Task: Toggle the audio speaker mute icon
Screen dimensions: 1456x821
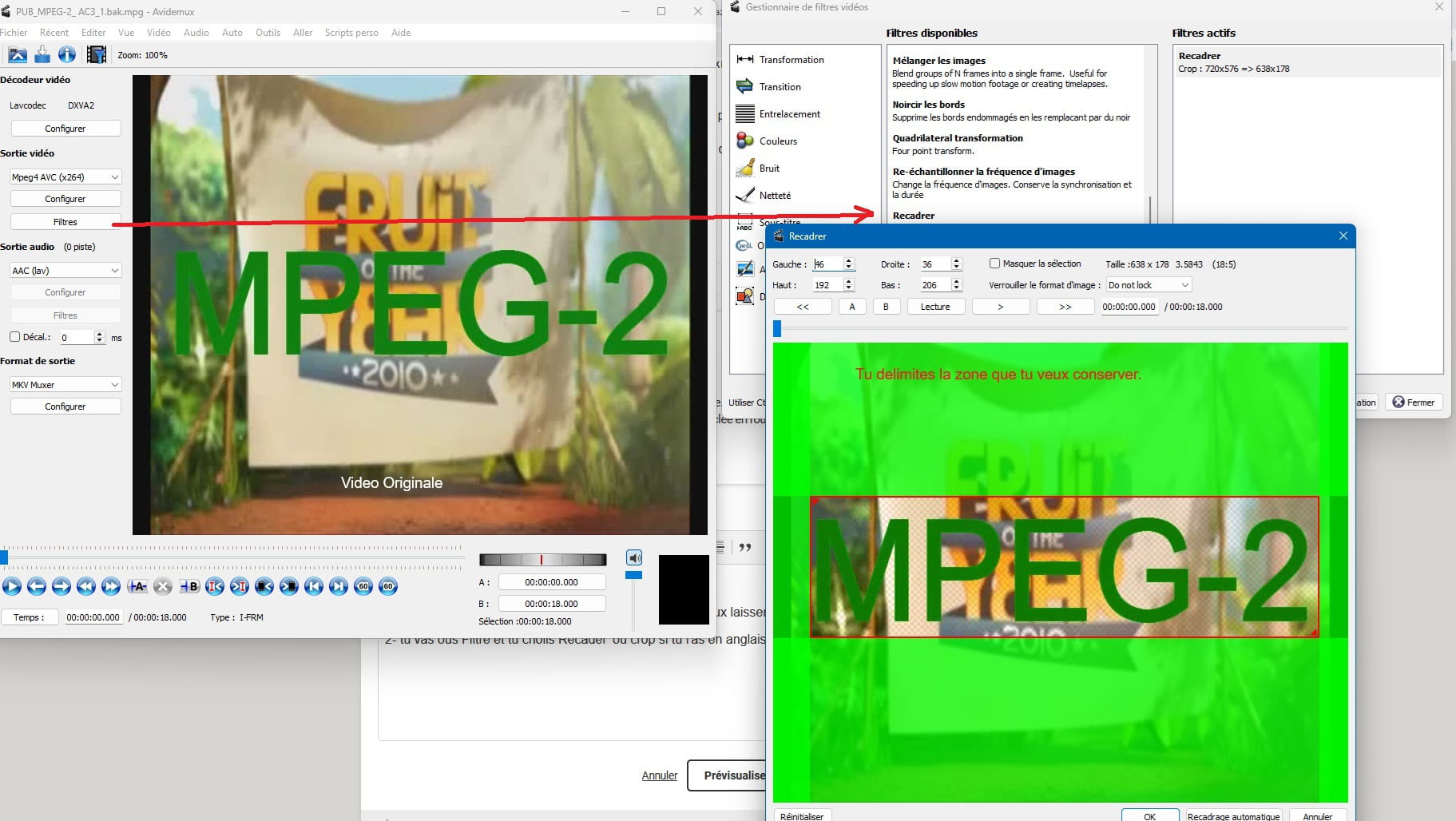Action: [x=634, y=557]
